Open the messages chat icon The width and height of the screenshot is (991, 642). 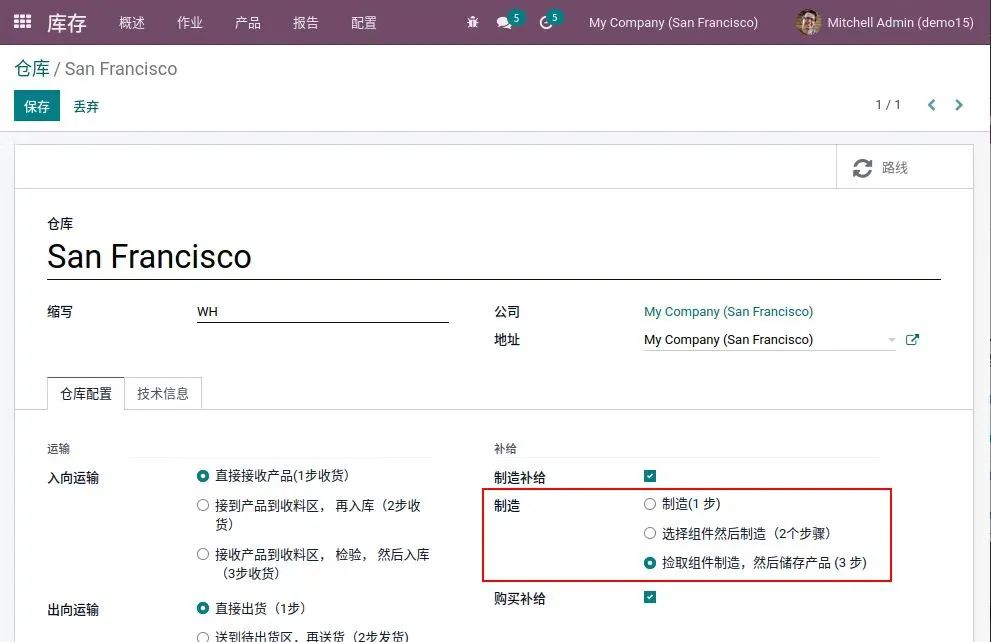pos(504,22)
